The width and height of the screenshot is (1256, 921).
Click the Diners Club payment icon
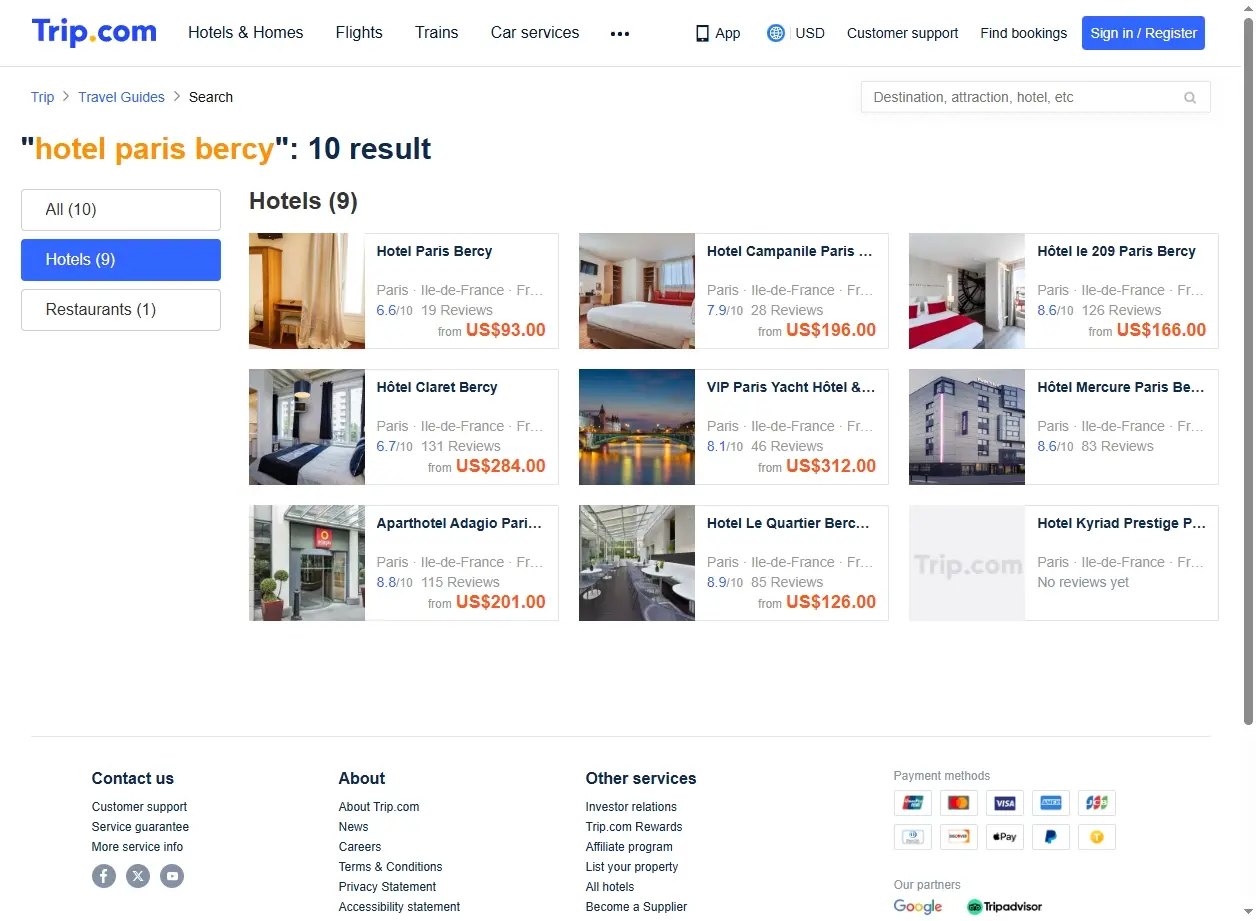tap(912, 837)
